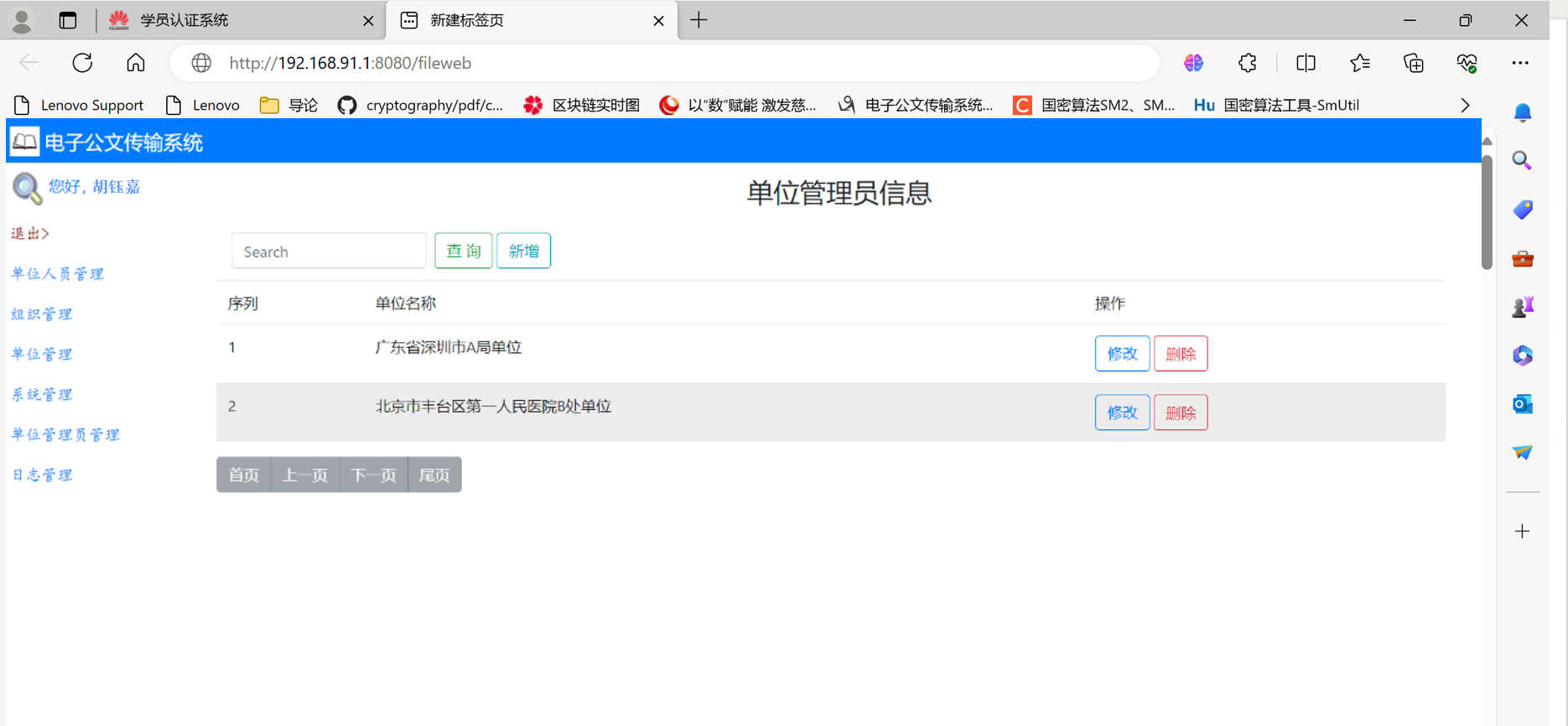Open the Collections icon

(1414, 63)
